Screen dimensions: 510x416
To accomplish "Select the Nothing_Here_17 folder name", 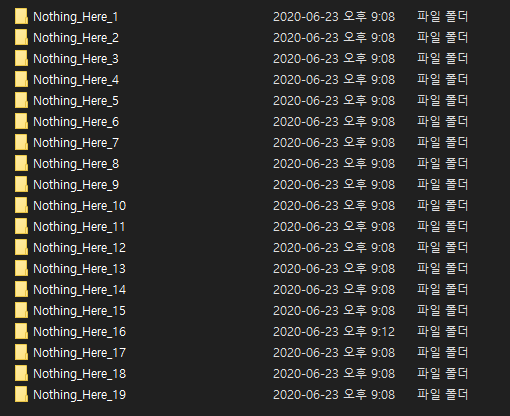I will 80,353.
